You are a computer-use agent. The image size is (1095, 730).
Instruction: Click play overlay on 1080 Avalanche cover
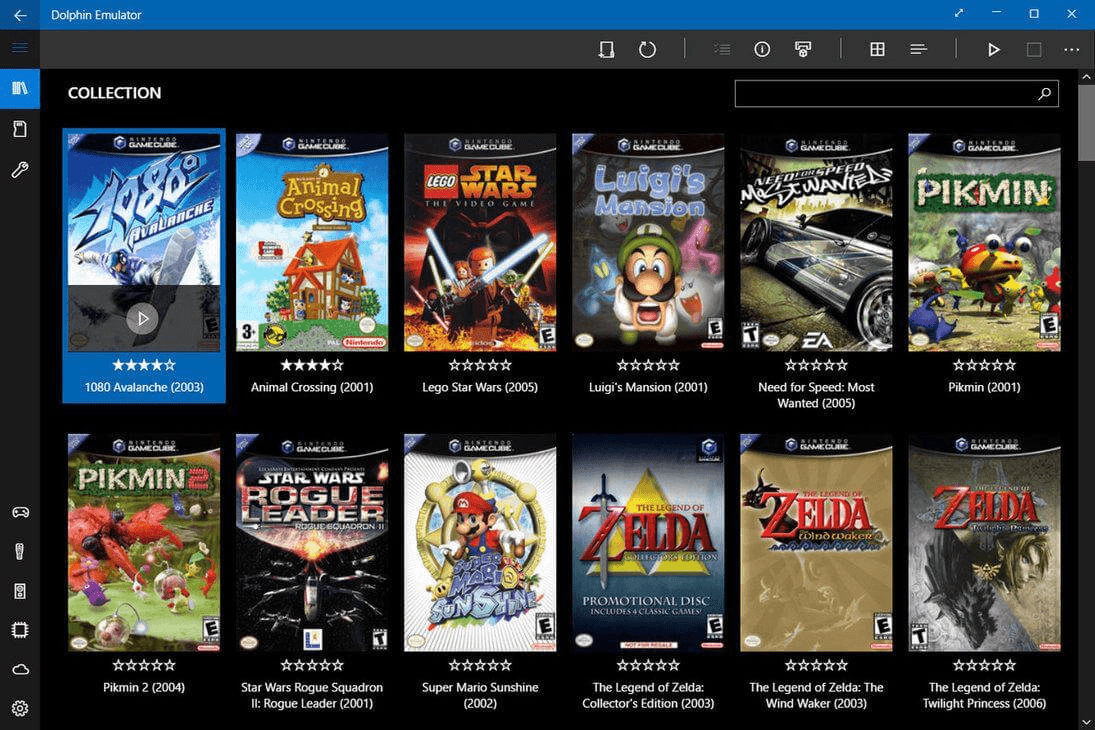[143, 318]
